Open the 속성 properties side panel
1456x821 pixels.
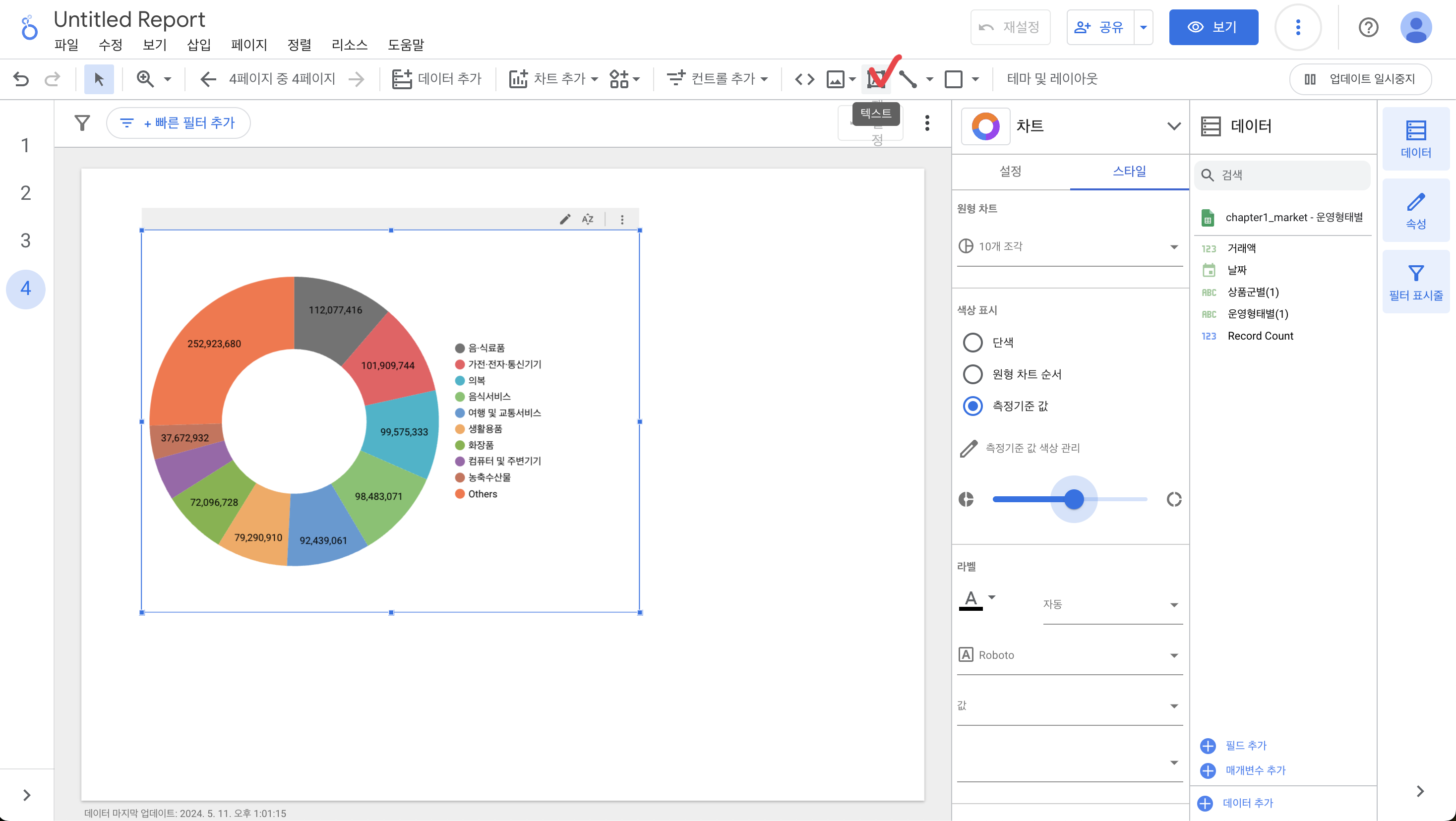(x=1415, y=211)
